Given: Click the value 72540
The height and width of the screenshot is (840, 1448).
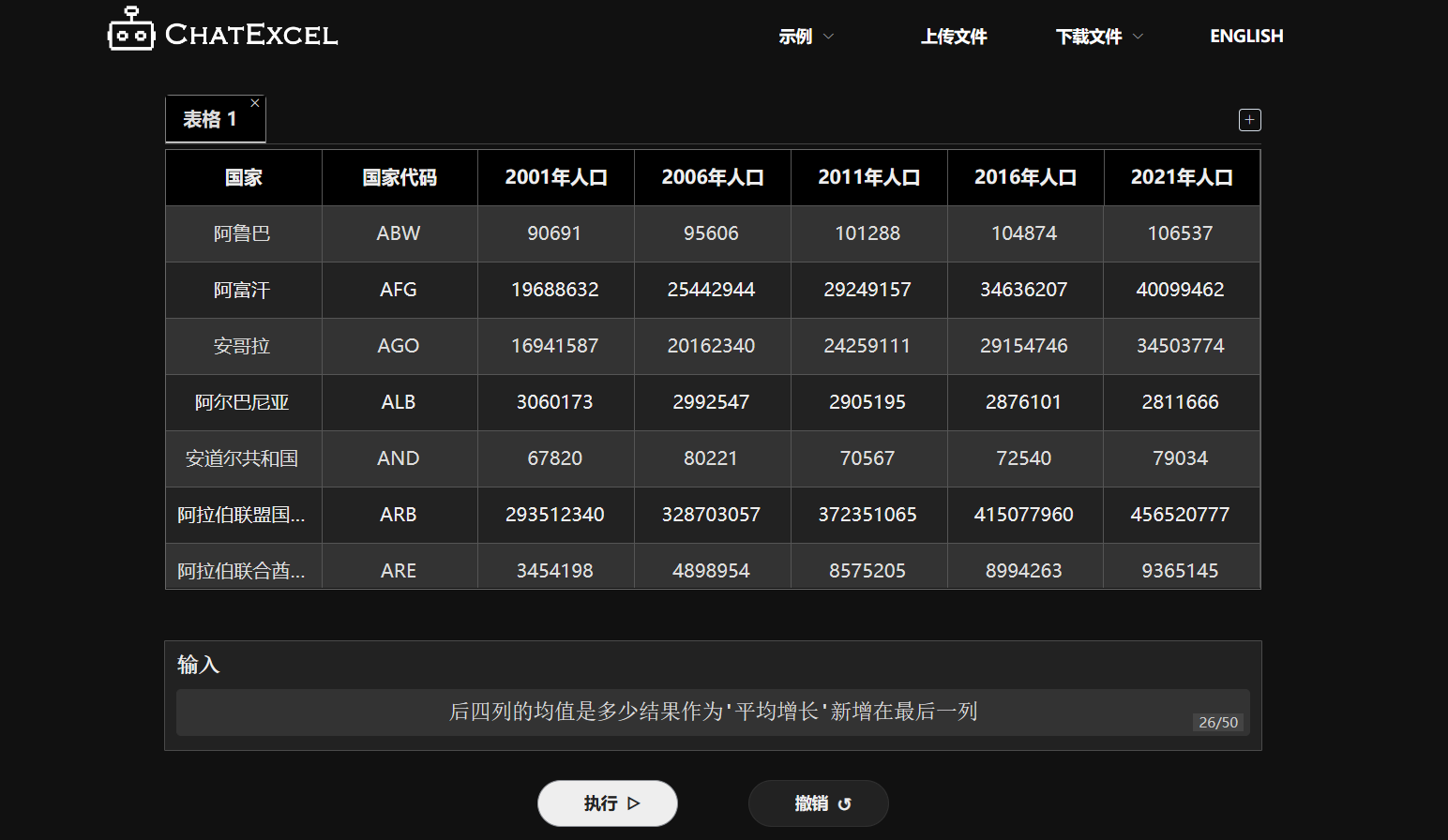Looking at the screenshot, I should coord(1023,458).
